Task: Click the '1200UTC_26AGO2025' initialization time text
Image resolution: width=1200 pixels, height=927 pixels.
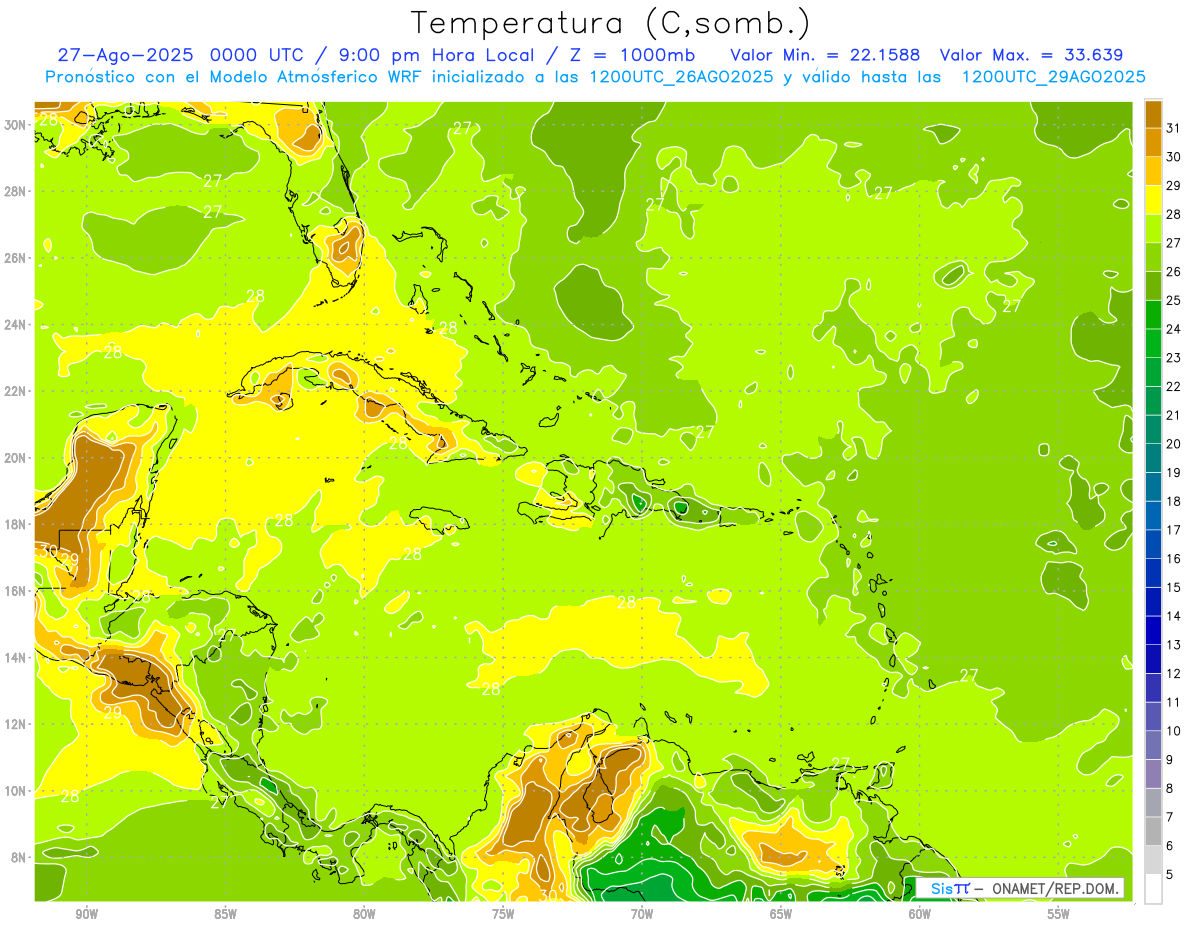Action: [681, 77]
